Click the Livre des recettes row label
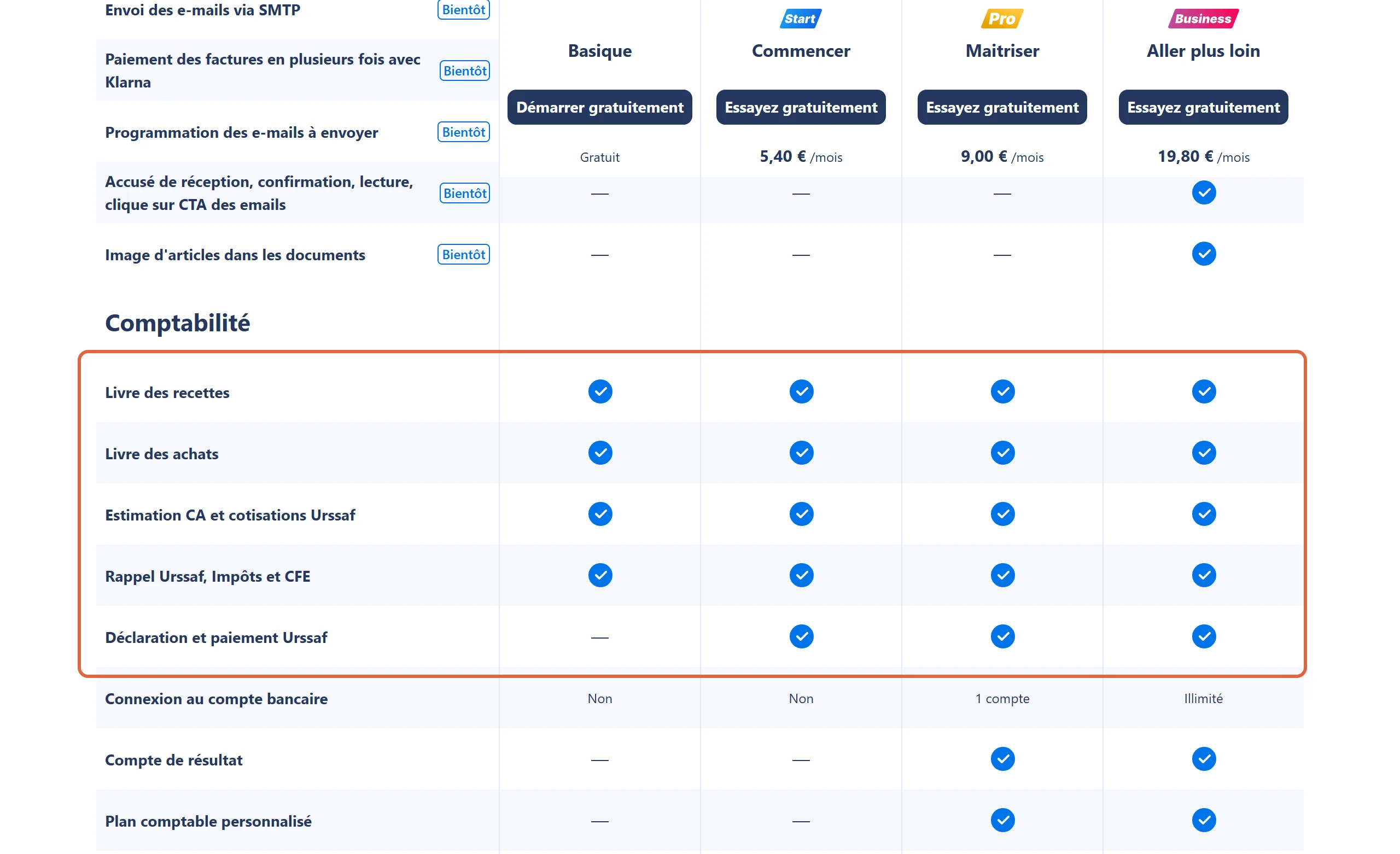Screen dimensions: 1400x854 pos(167,393)
